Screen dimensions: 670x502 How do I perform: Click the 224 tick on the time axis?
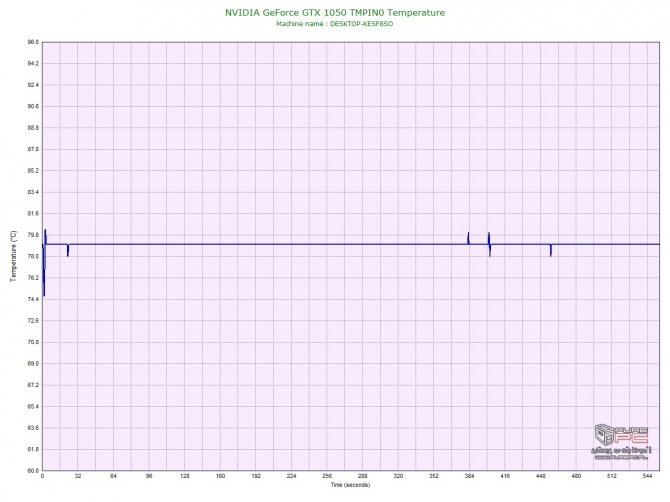(x=291, y=476)
